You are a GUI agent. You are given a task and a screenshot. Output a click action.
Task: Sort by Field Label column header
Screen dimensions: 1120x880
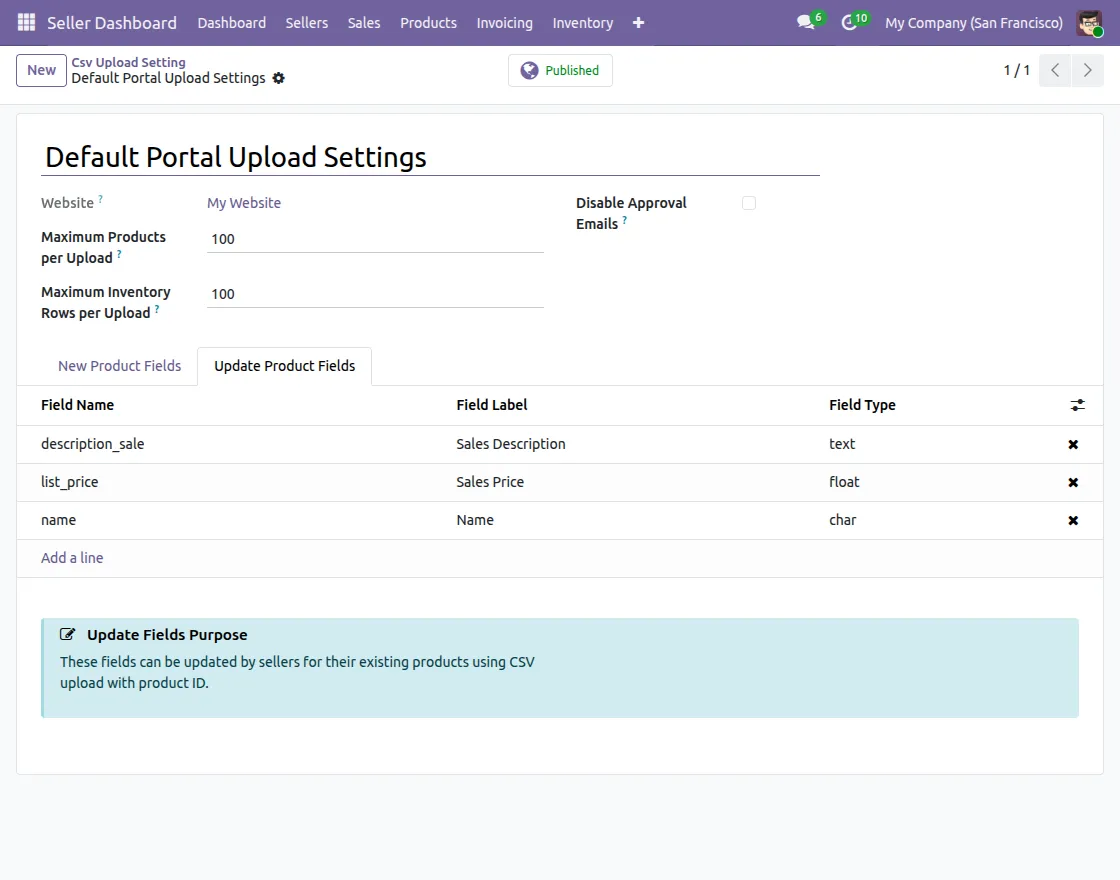[x=491, y=405]
